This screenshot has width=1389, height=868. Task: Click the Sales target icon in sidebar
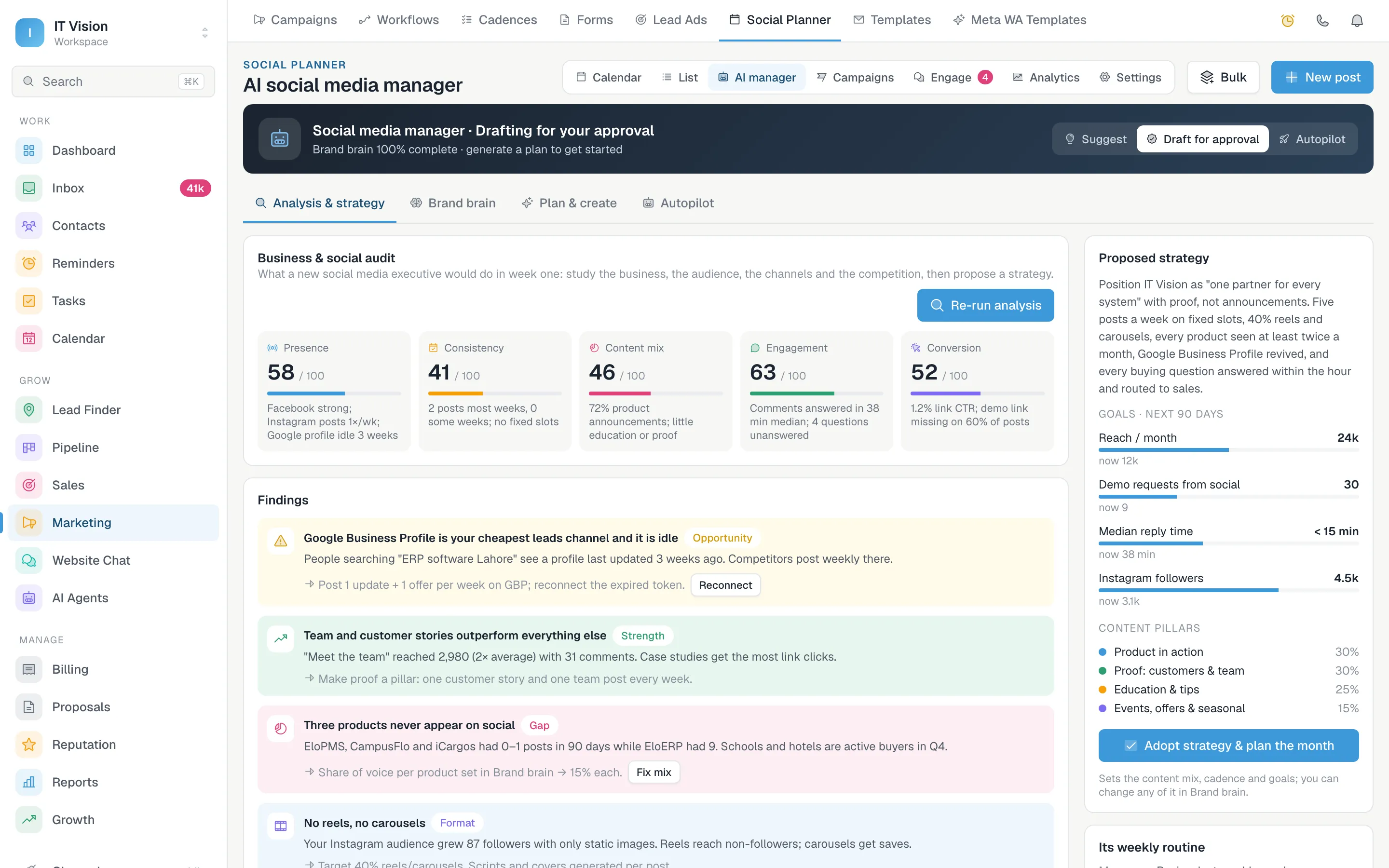click(29, 485)
